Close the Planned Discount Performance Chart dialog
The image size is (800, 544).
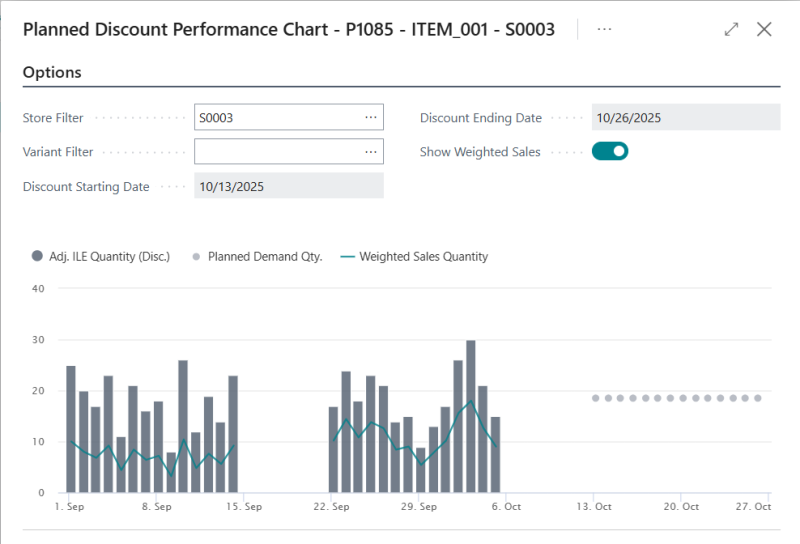pos(764,29)
